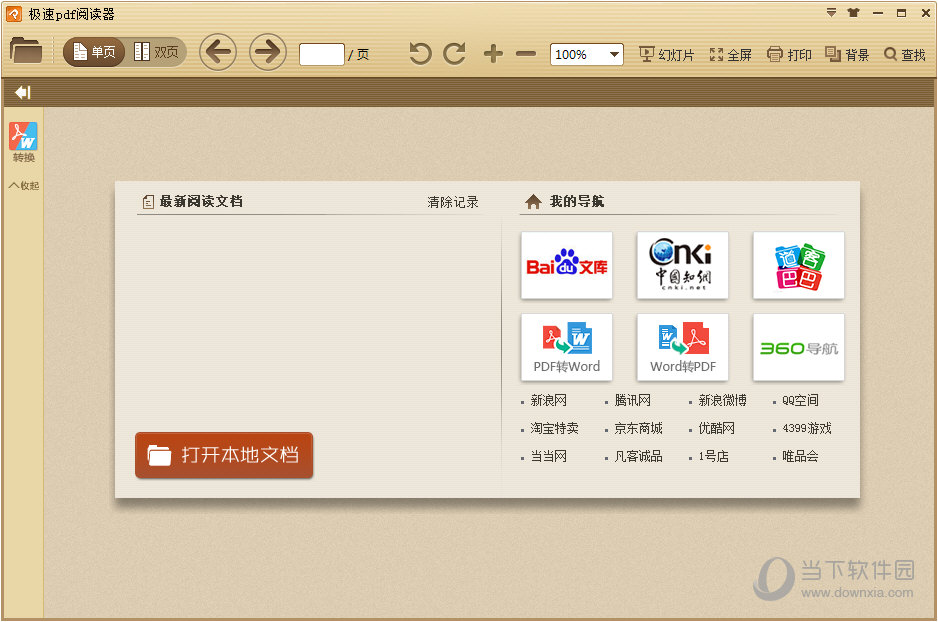The image size is (938, 622).
Task: Zoom in with the plus icon
Action: click(x=493, y=54)
